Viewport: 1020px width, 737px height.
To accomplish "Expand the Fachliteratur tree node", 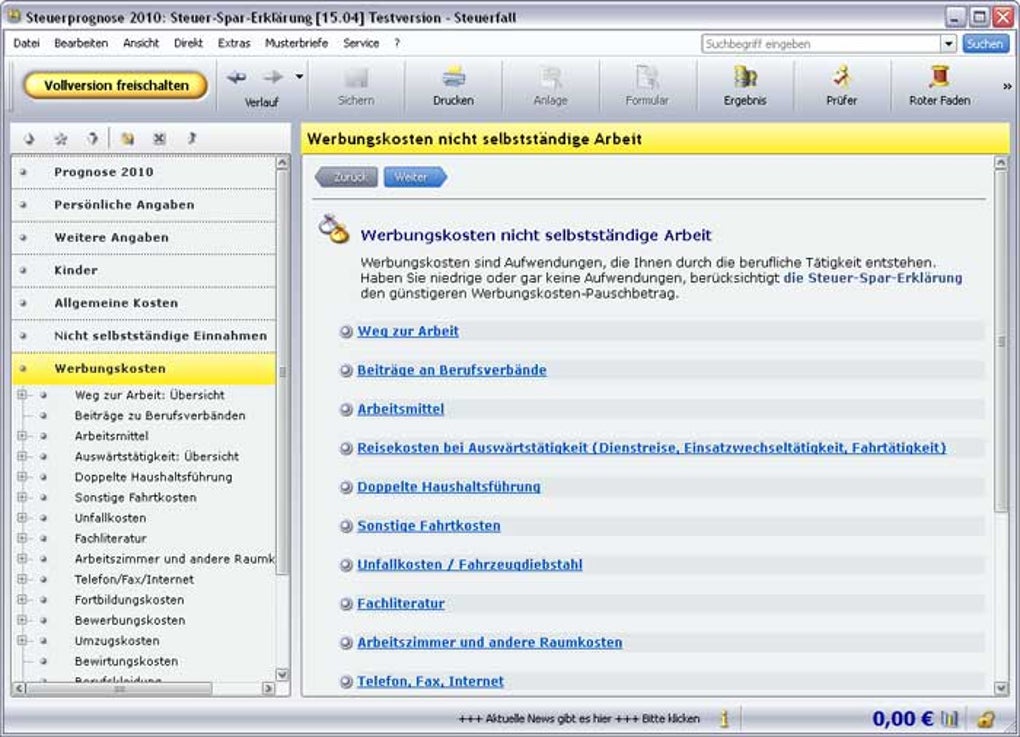I will 22,538.
